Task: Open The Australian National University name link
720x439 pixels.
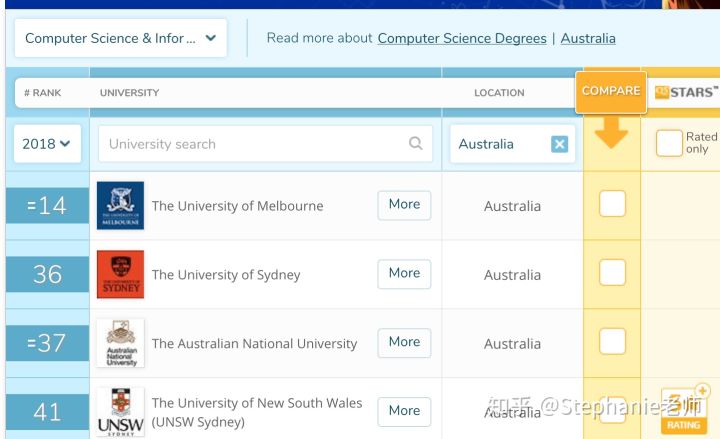Action: coord(254,343)
